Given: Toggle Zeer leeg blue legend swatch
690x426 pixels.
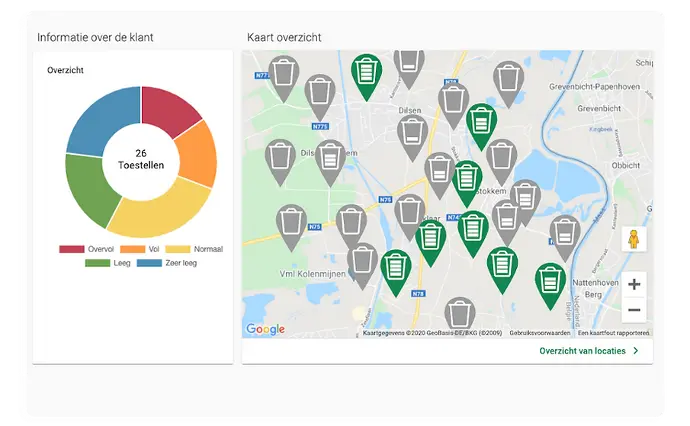Looking at the screenshot, I should pyautogui.click(x=149, y=263).
